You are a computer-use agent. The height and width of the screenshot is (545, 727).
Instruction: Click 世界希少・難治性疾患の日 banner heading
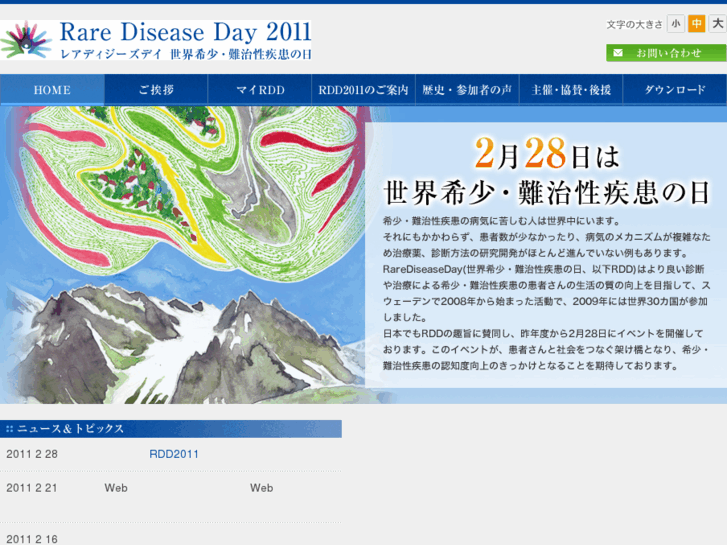pyautogui.click(x=547, y=192)
